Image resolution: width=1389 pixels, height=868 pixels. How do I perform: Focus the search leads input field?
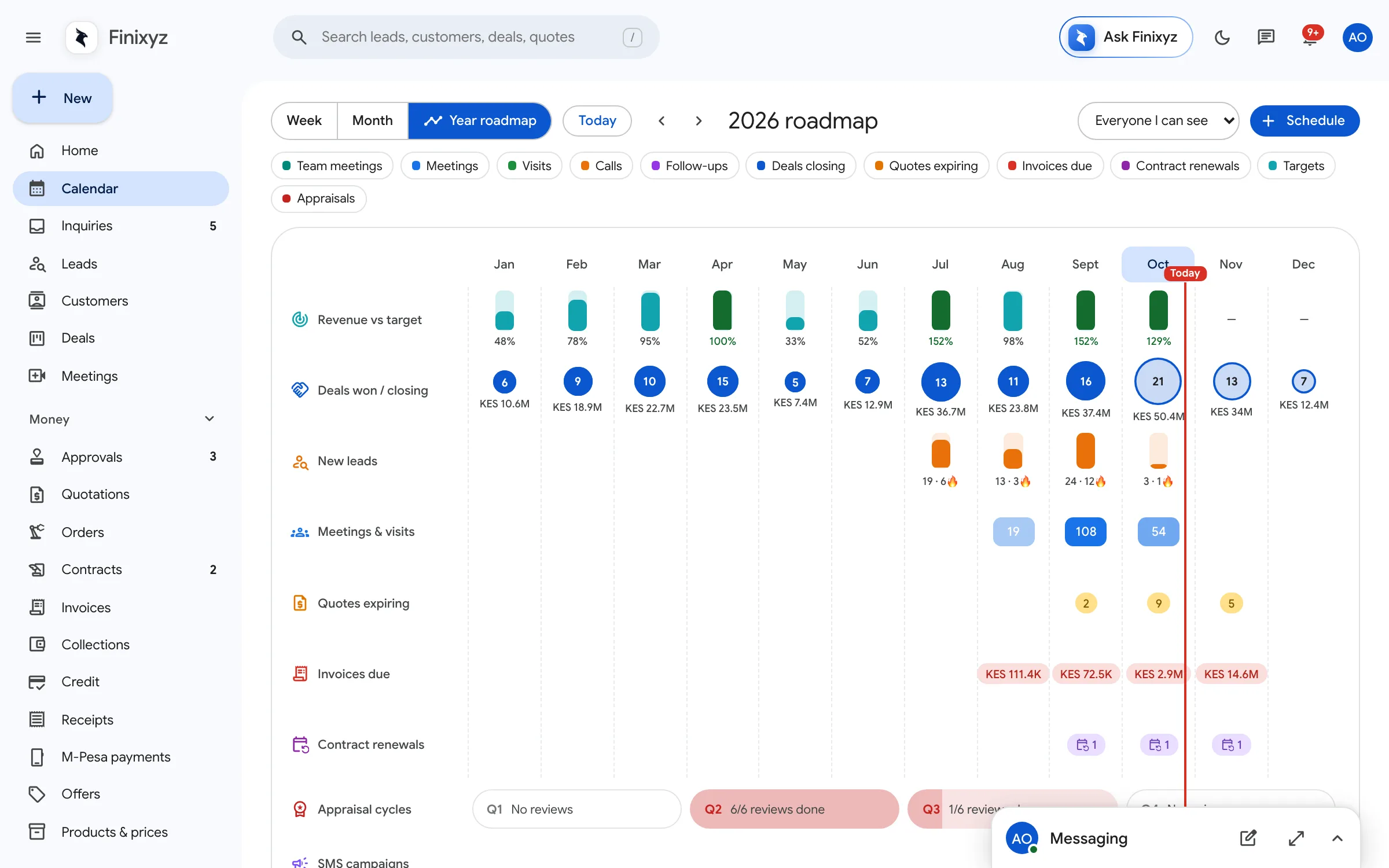point(466,38)
